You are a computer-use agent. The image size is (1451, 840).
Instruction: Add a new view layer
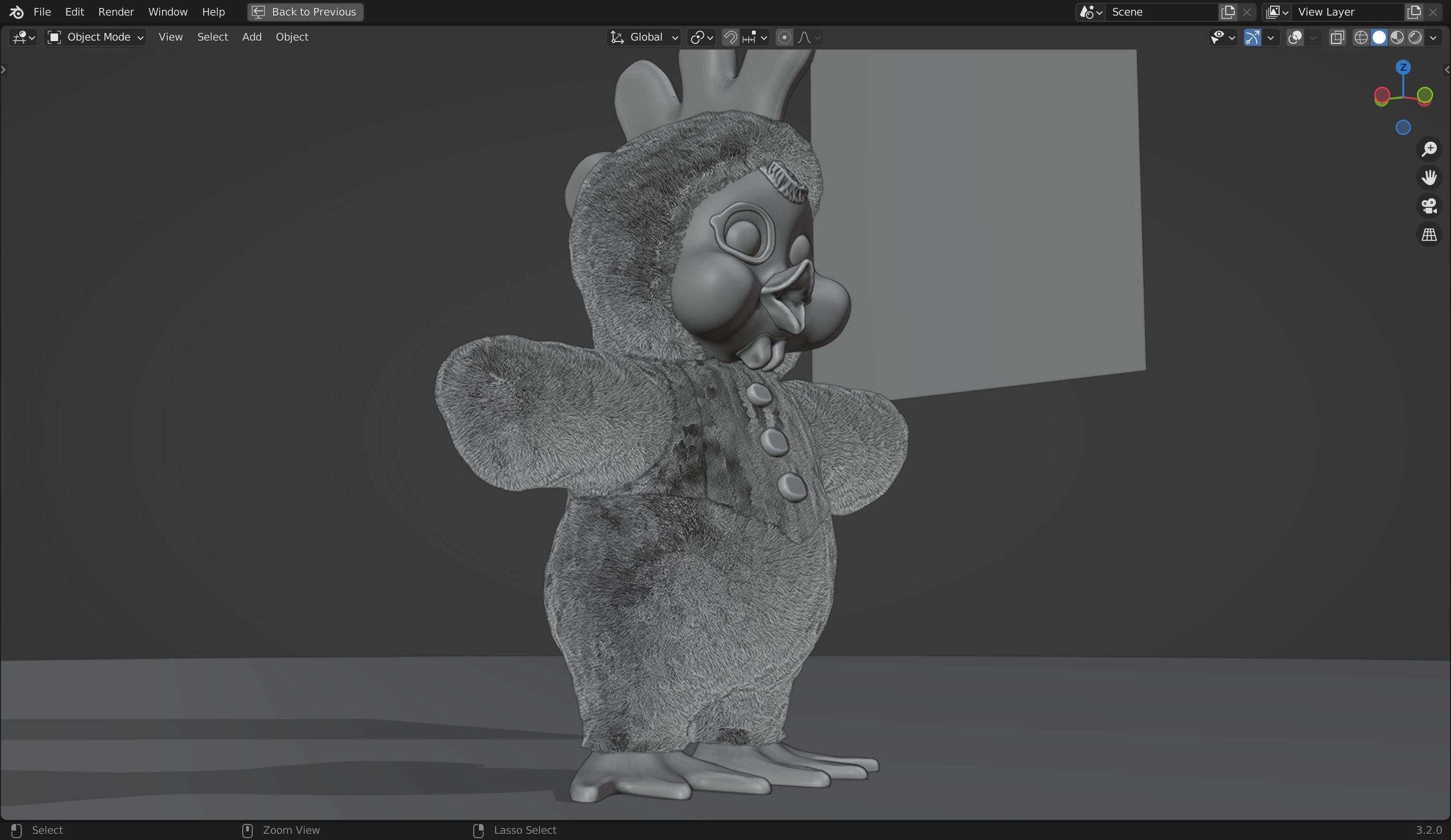[1414, 12]
